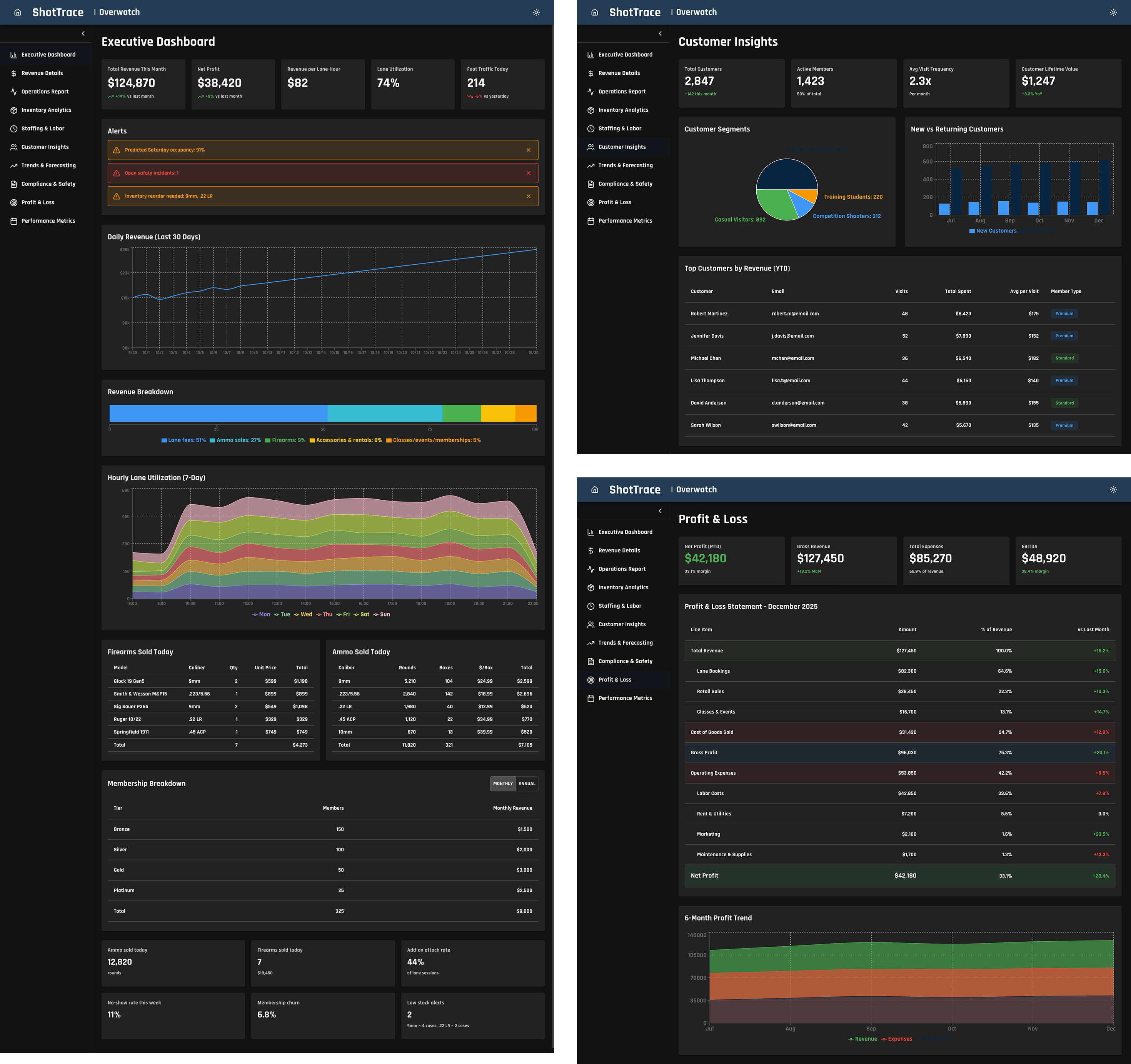This screenshot has height=1064, width=1131.
Task: Open Customer Insights in the main sidebar
Action: coord(45,147)
